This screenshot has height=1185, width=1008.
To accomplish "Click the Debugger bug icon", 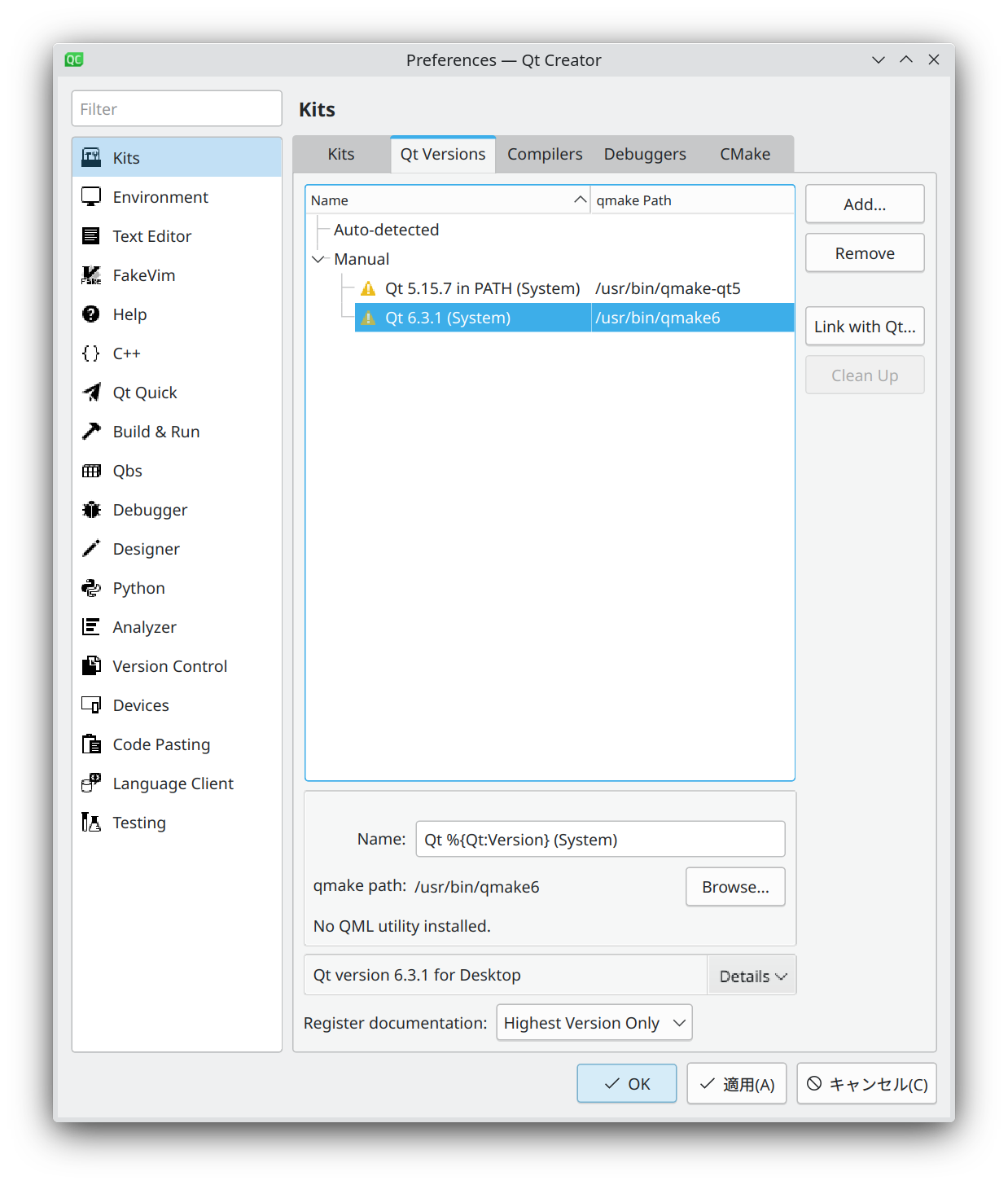I will (x=91, y=509).
